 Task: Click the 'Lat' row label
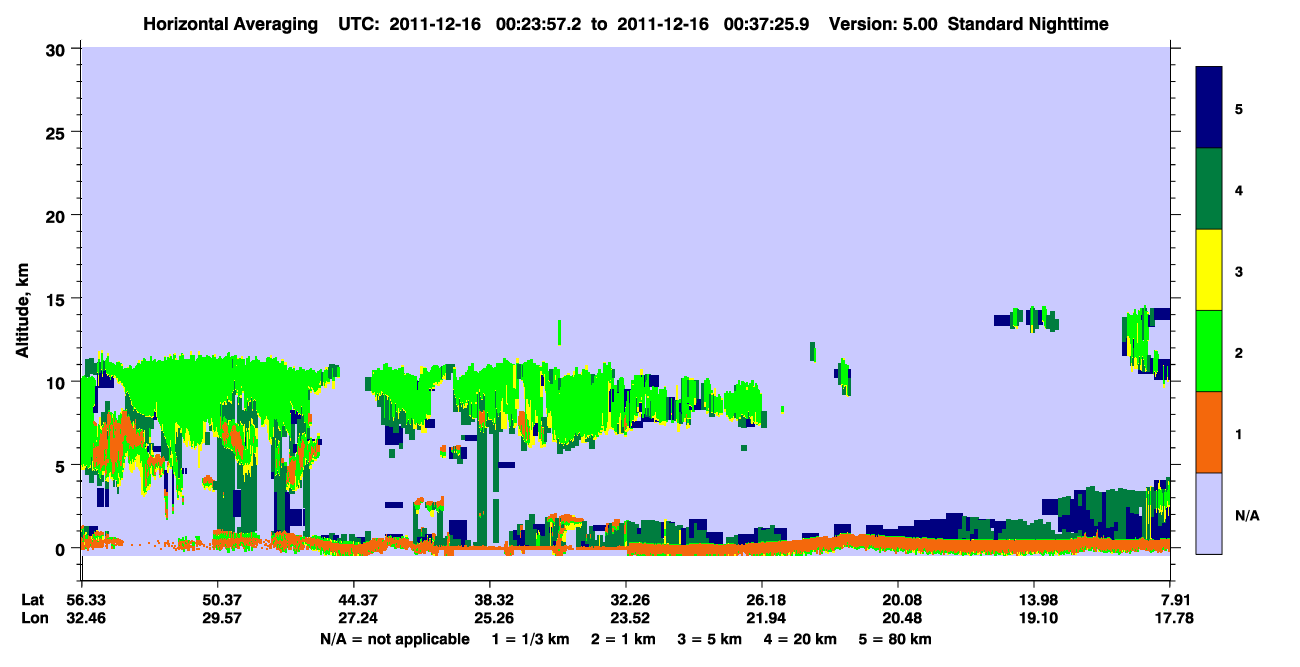point(32,600)
